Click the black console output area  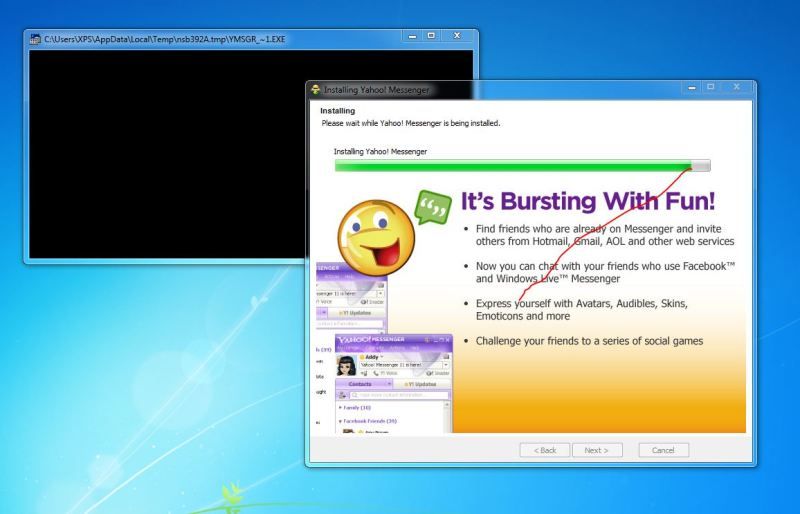(x=168, y=154)
